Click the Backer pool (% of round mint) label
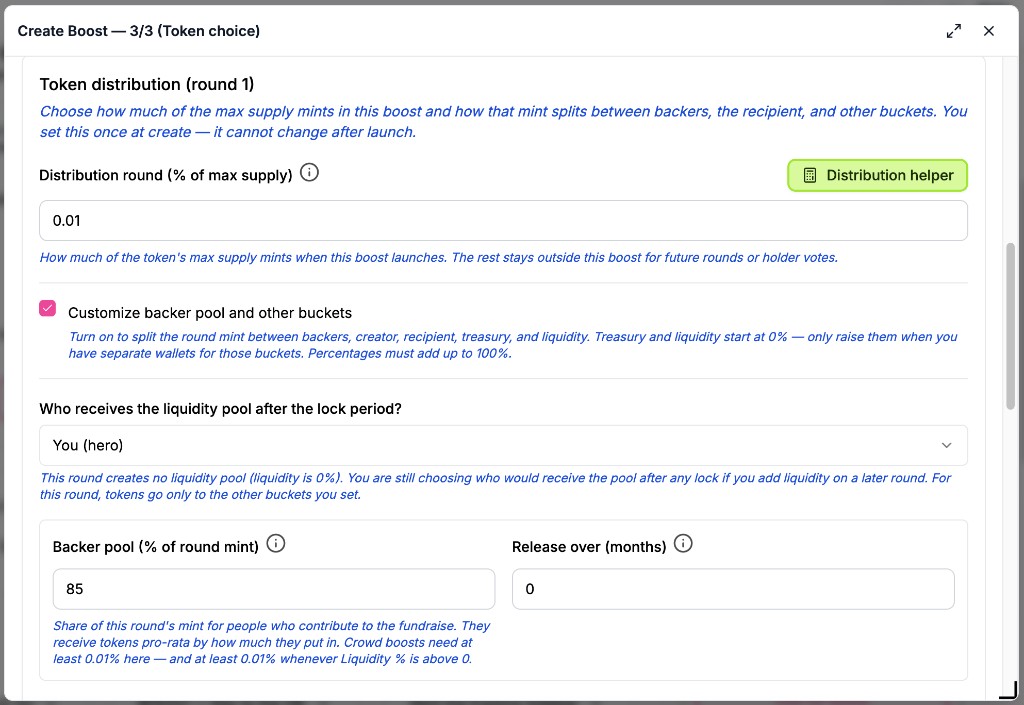 [155, 547]
